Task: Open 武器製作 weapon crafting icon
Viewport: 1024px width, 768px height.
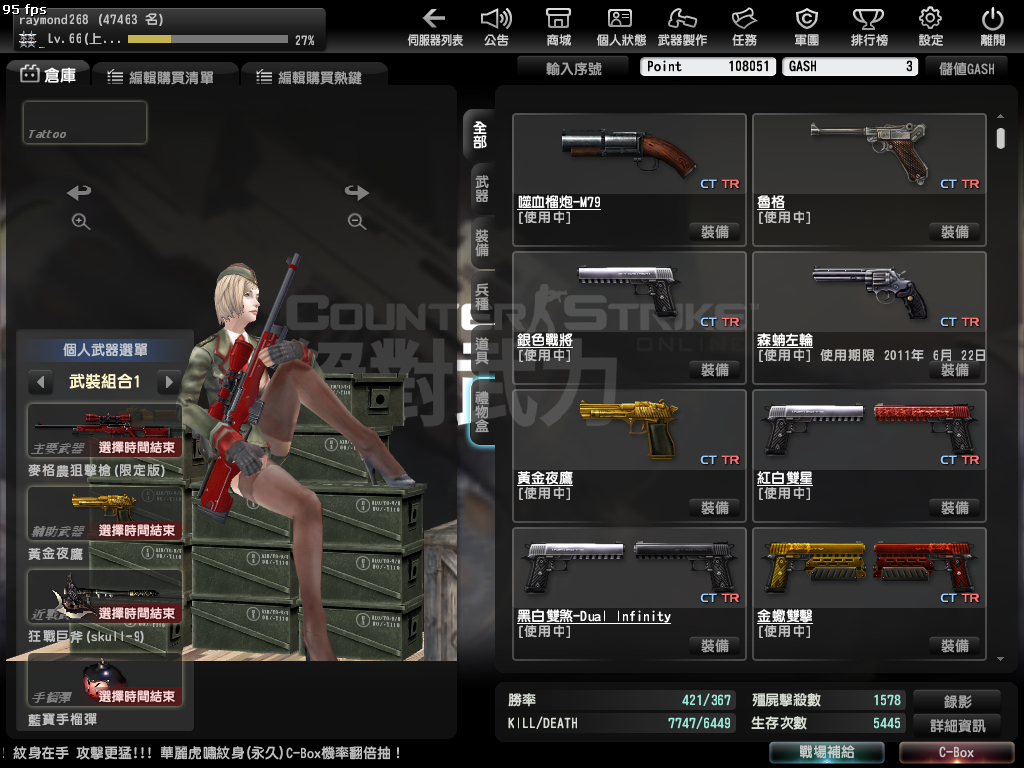Action: (x=682, y=27)
